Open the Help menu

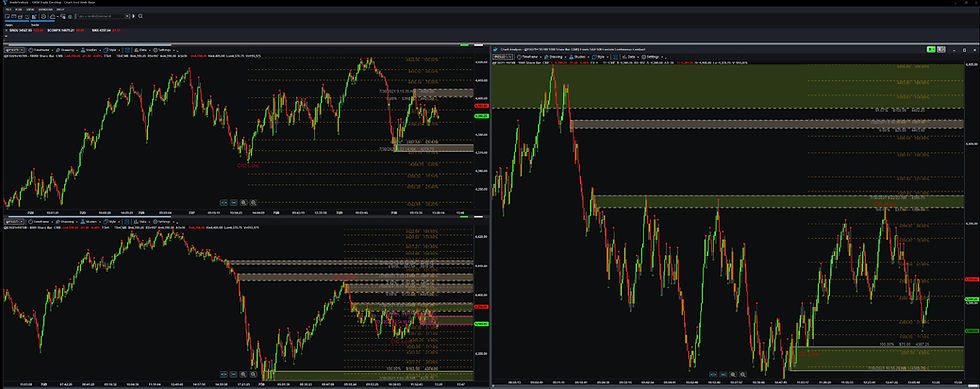[x=60, y=9]
